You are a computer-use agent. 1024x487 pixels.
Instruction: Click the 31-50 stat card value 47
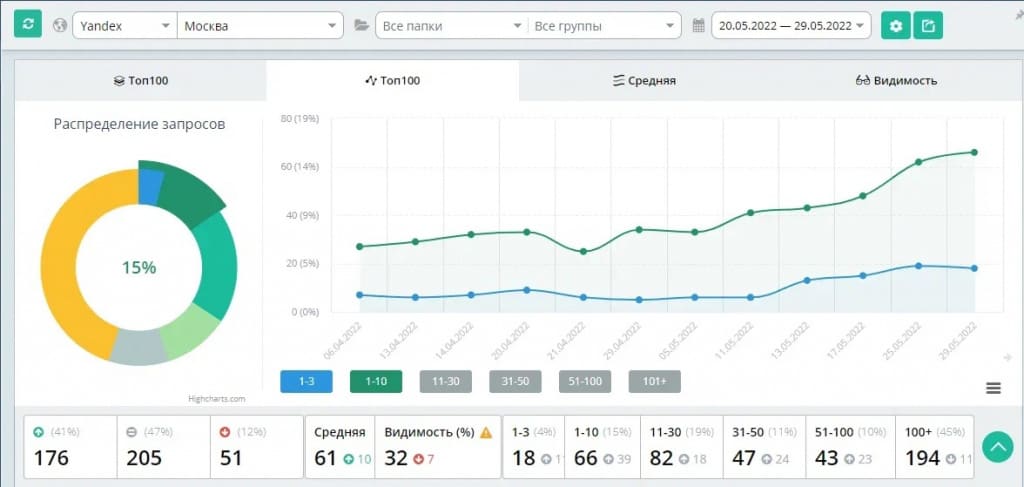click(744, 458)
